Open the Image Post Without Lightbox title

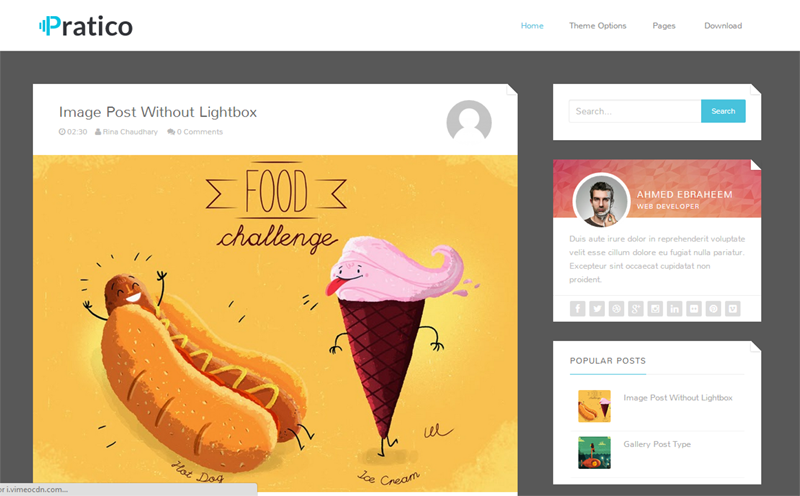pyautogui.click(x=158, y=112)
